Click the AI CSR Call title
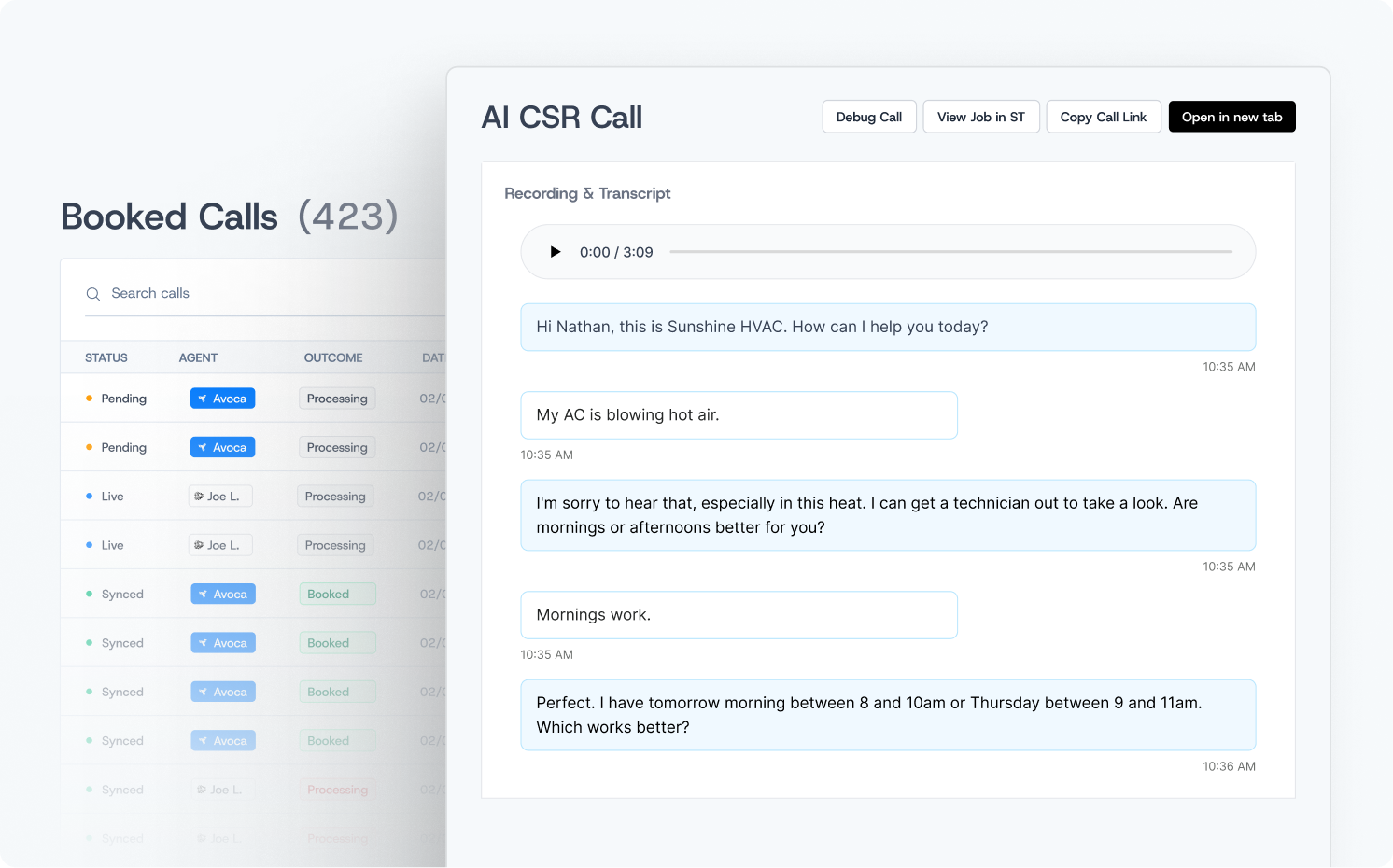1393x868 pixels. (x=562, y=118)
